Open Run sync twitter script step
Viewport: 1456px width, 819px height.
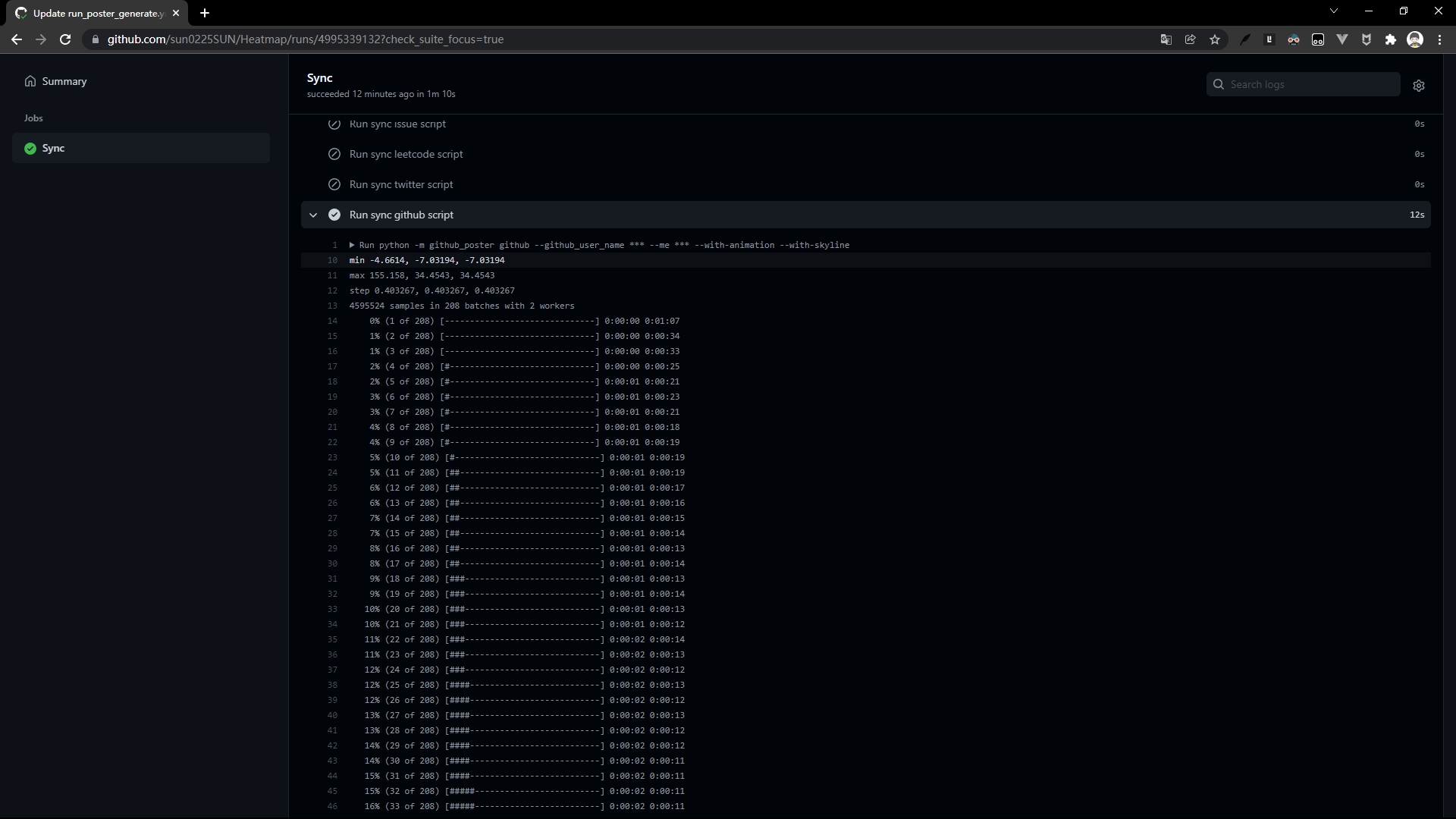tap(400, 184)
